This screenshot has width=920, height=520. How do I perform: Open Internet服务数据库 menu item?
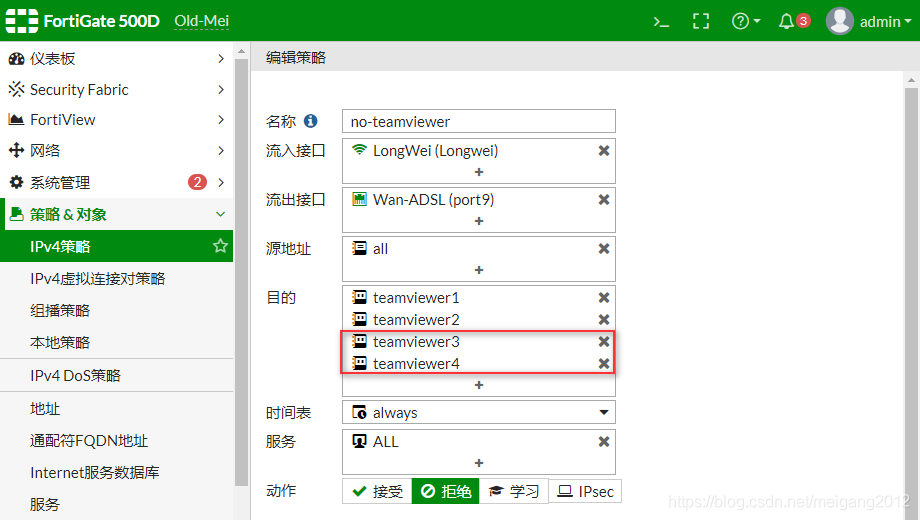click(94, 472)
